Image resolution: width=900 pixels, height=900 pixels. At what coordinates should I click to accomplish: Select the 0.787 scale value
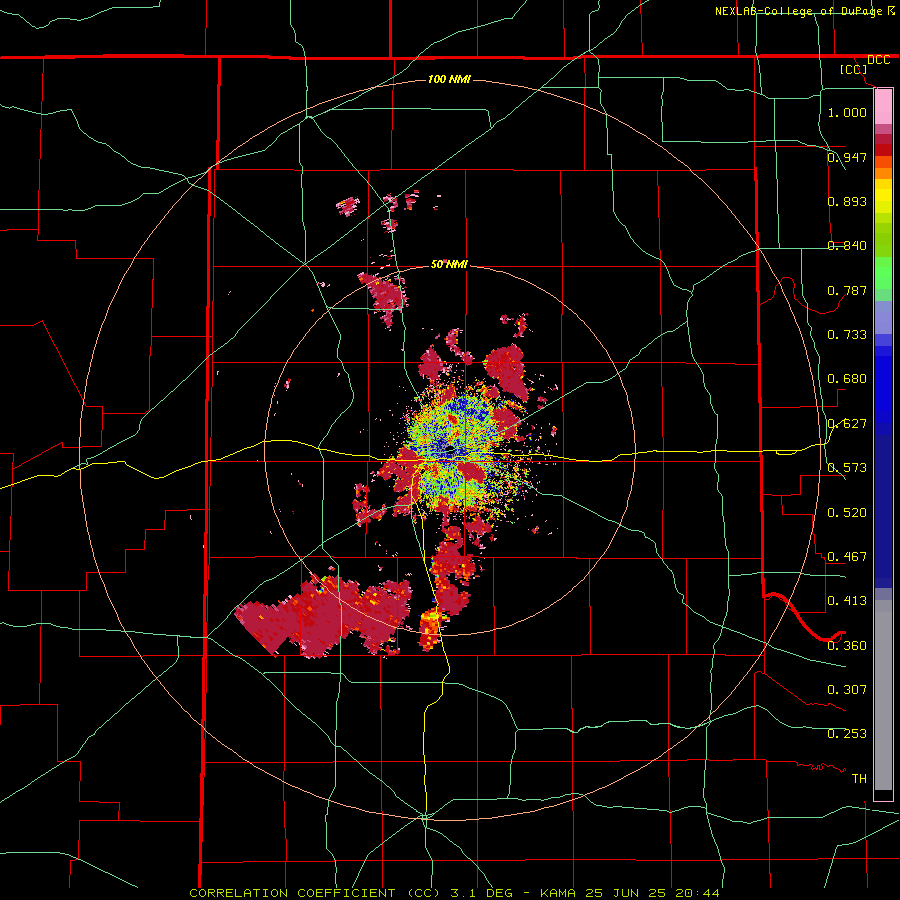[847, 290]
